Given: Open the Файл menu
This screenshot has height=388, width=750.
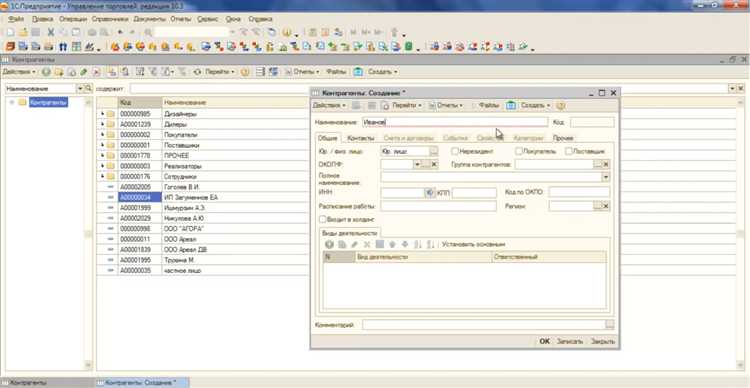Looking at the screenshot, I should tap(16, 19).
